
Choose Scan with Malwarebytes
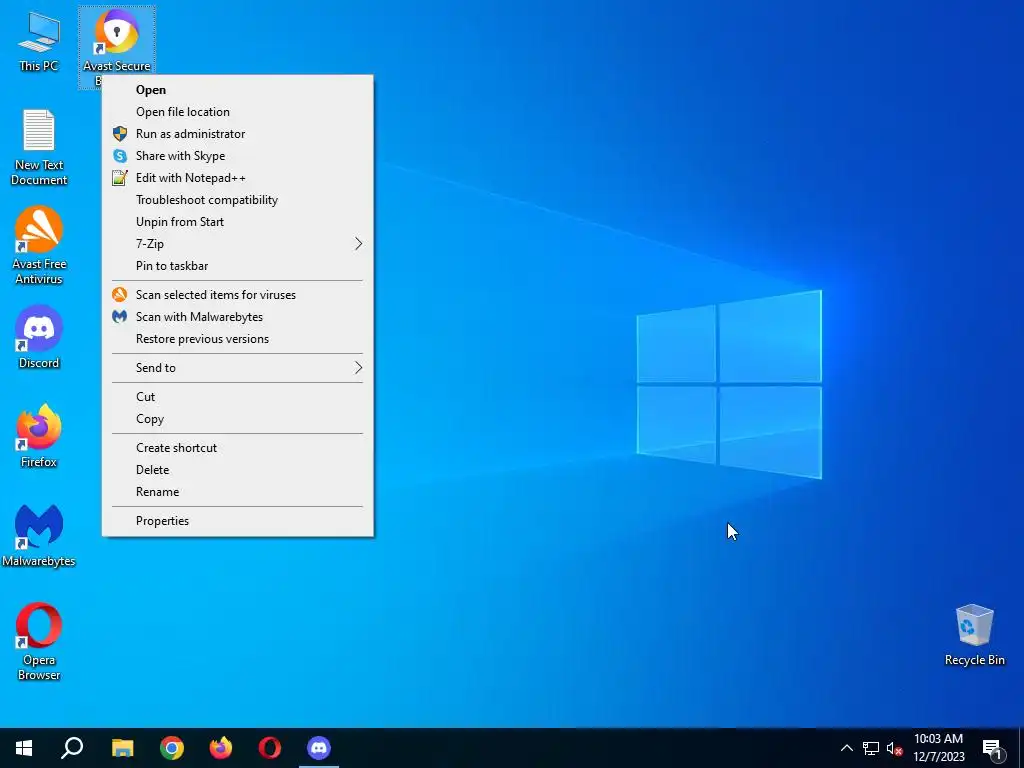click(x=238, y=317)
